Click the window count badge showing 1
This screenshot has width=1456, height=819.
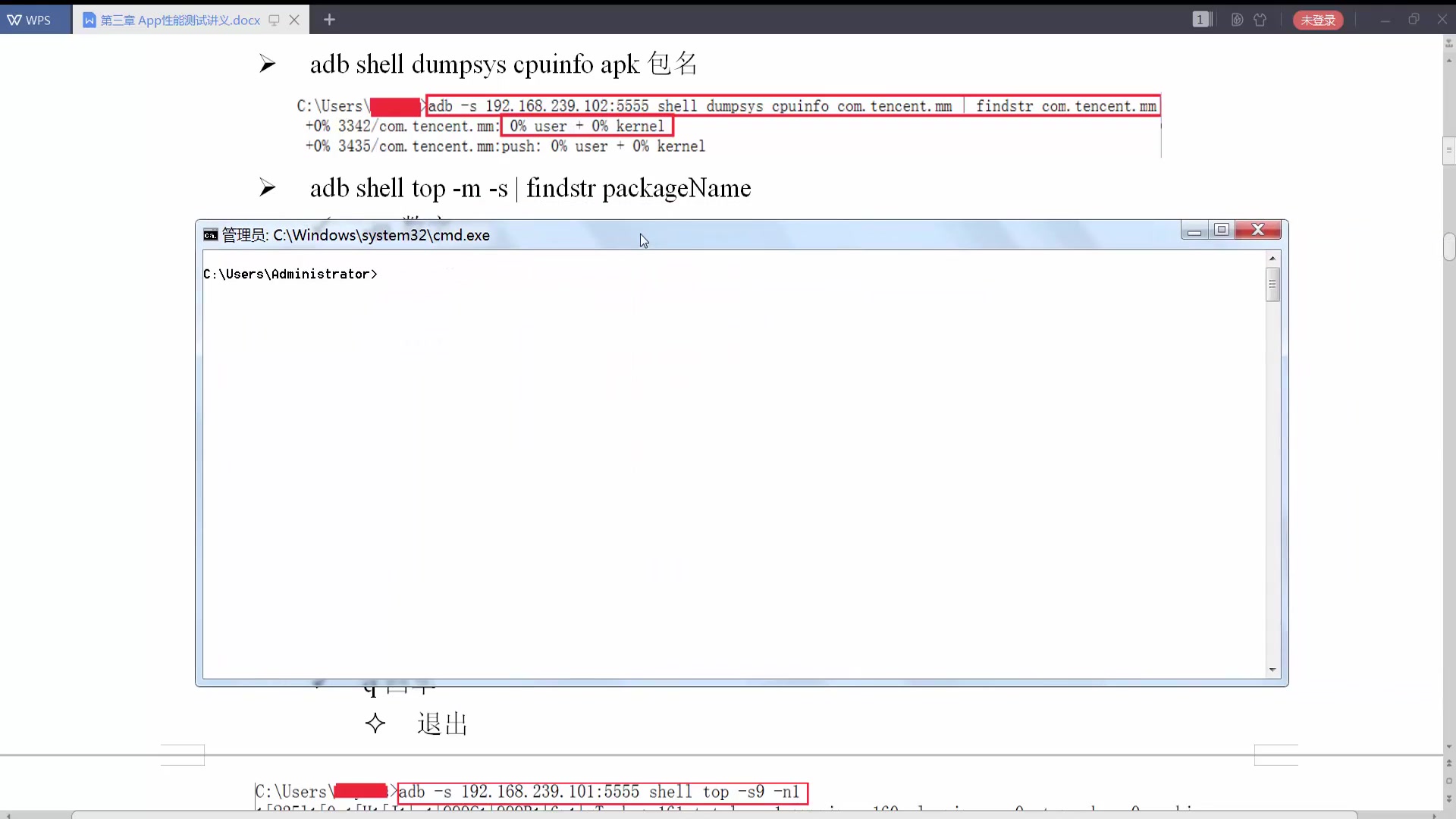point(1200,20)
